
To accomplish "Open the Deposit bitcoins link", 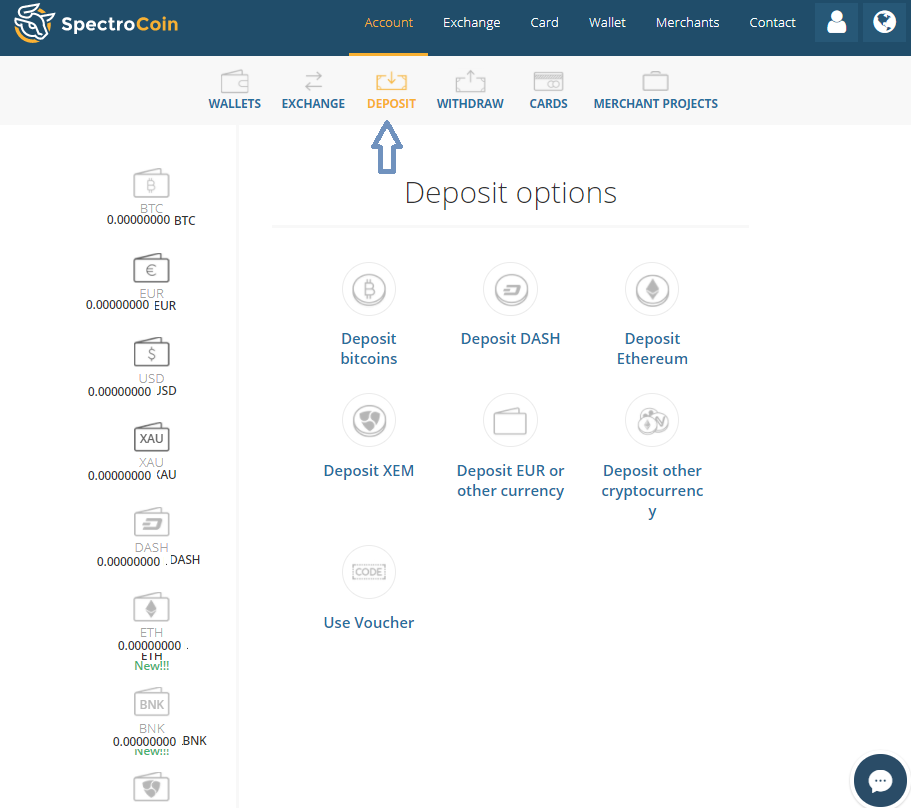I will pos(369,349).
